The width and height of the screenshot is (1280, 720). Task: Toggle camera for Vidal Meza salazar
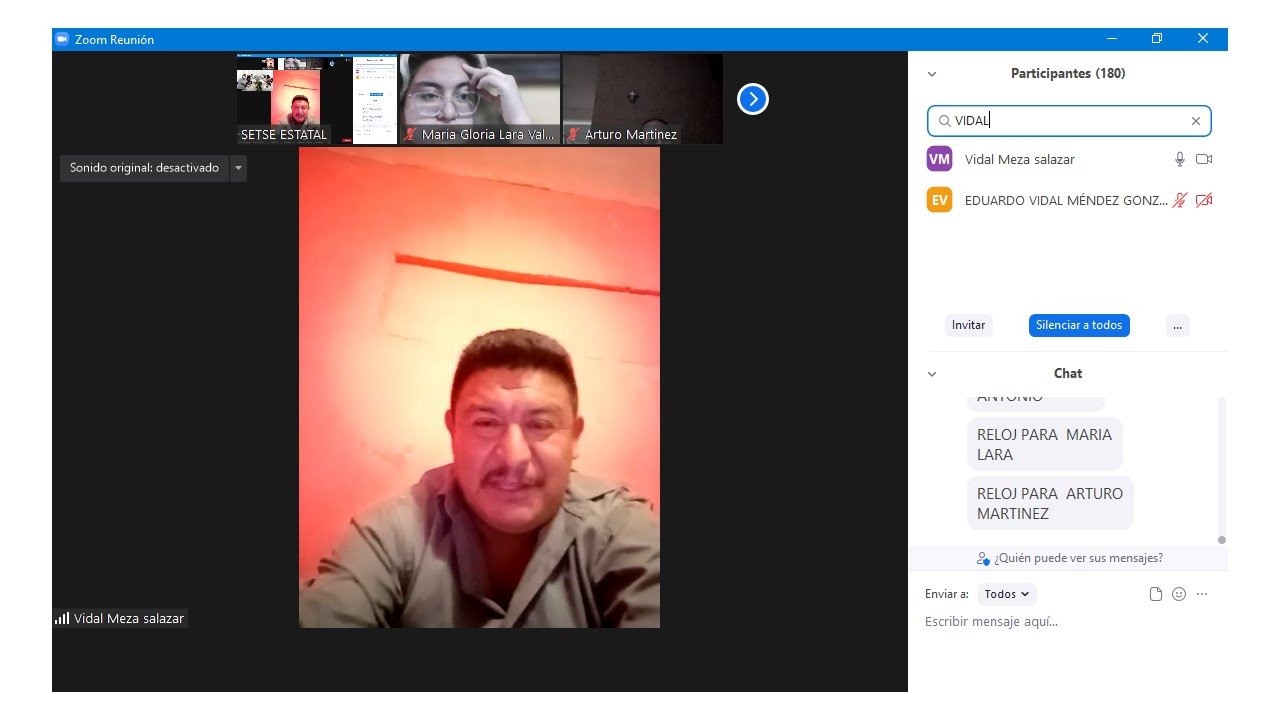tap(1204, 159)
